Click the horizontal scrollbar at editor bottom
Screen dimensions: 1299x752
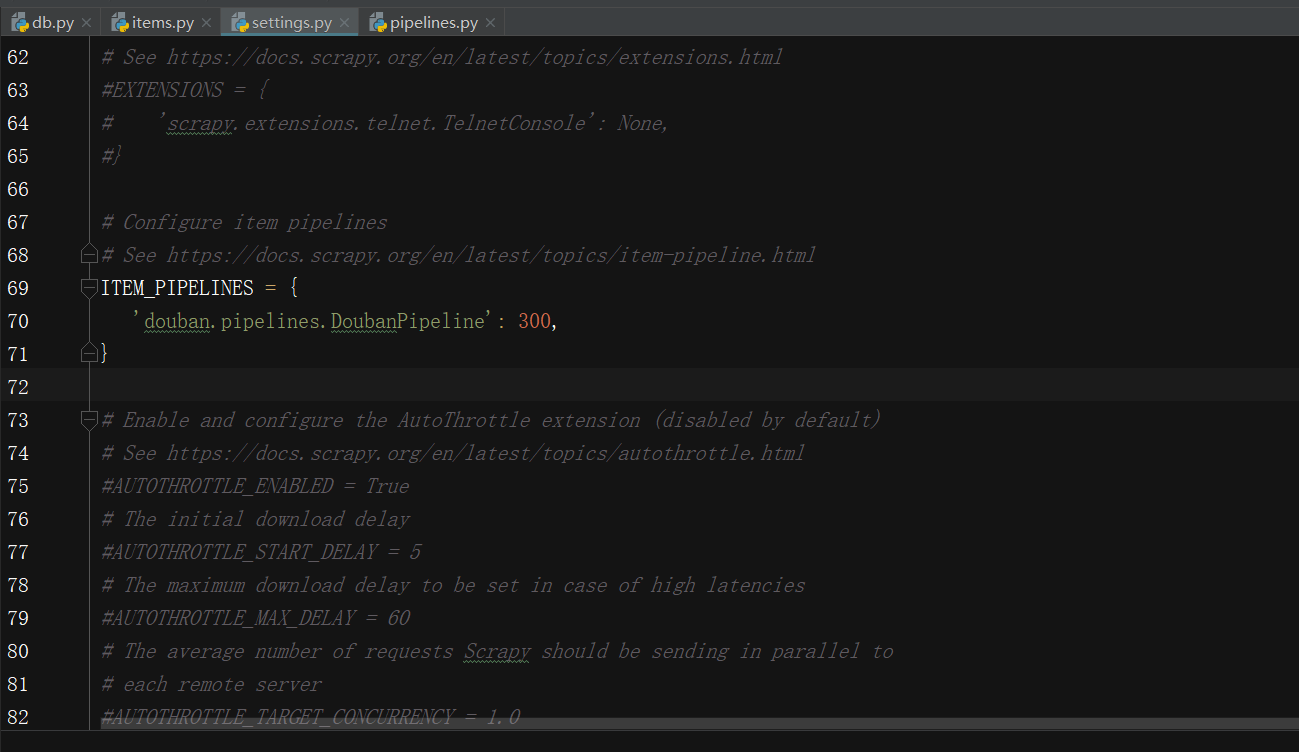pos(699,723)
